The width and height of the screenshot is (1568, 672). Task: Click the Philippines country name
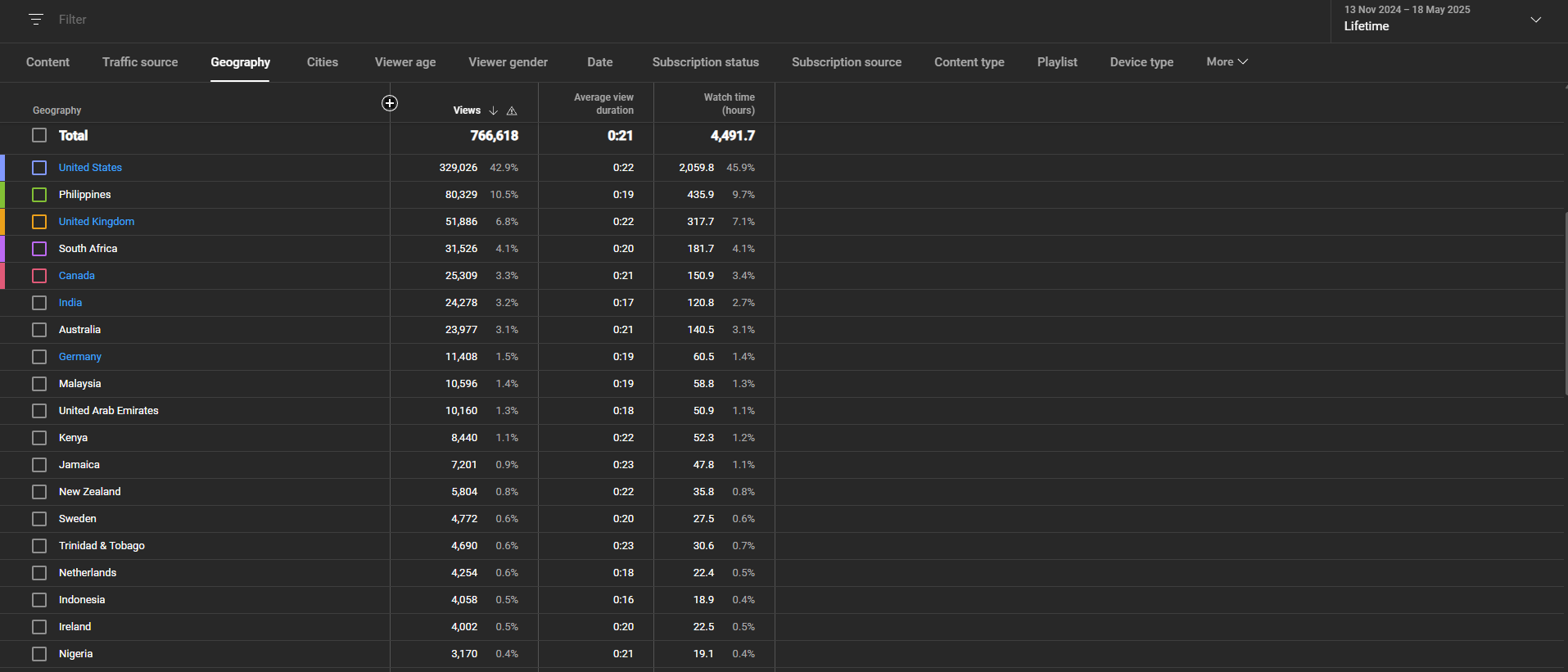click(84, 195)
